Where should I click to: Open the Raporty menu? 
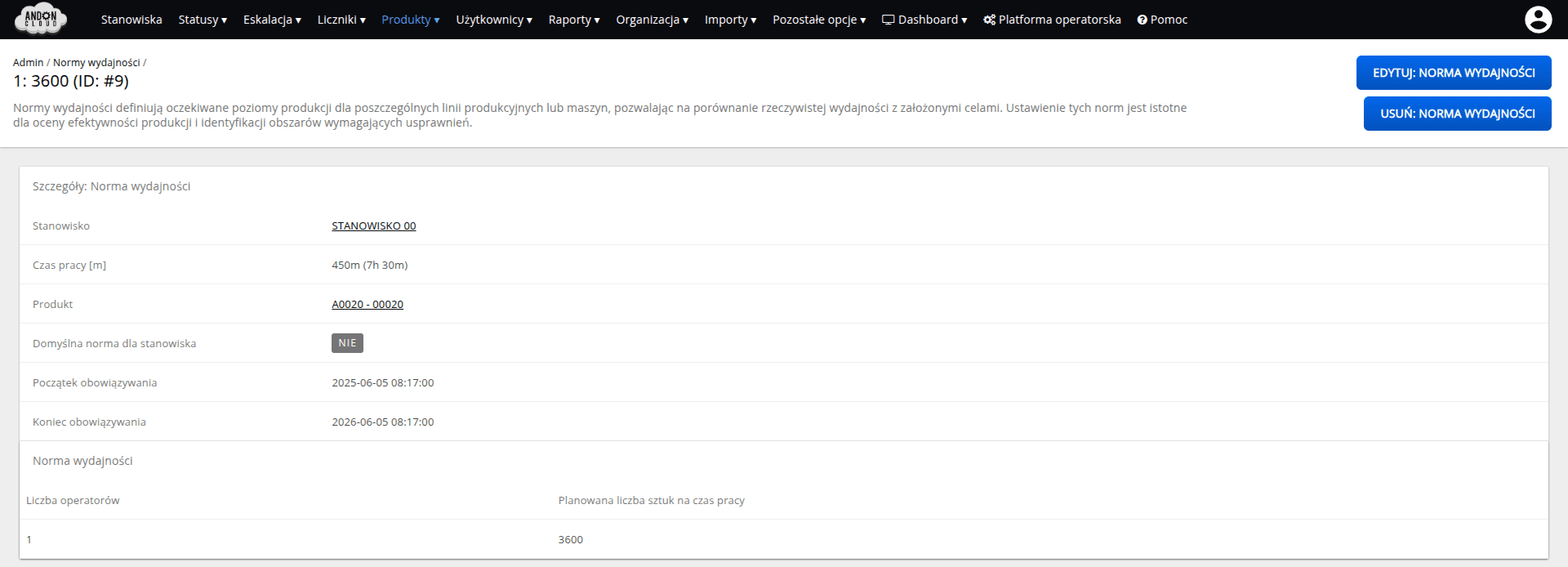coord(574,20)
